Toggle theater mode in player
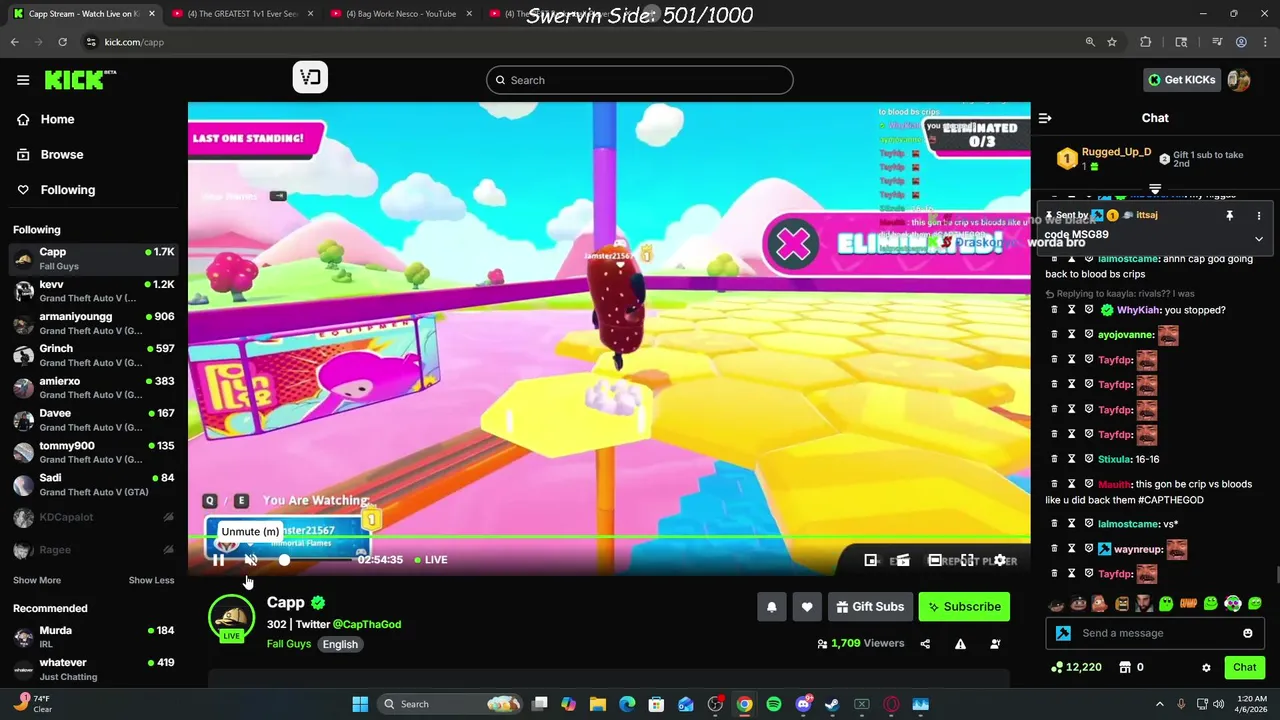Viewport: 1280px width, 720px height. coord(934,560)
